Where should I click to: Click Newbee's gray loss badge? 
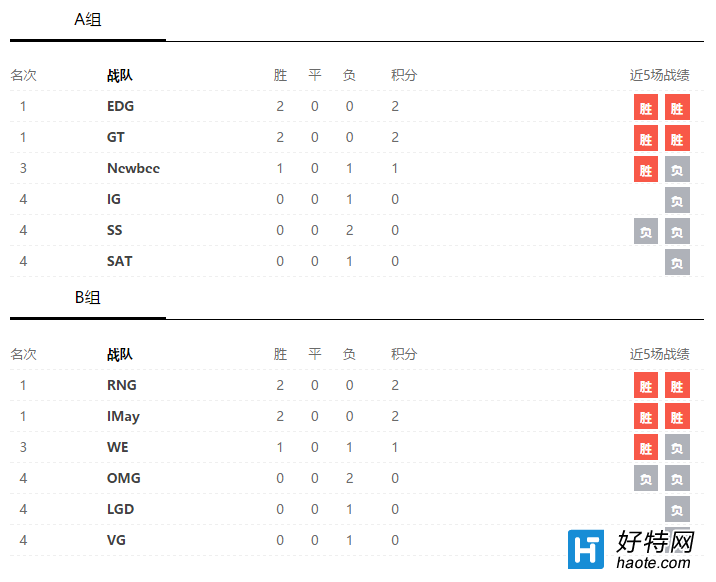tap(677, 169)
